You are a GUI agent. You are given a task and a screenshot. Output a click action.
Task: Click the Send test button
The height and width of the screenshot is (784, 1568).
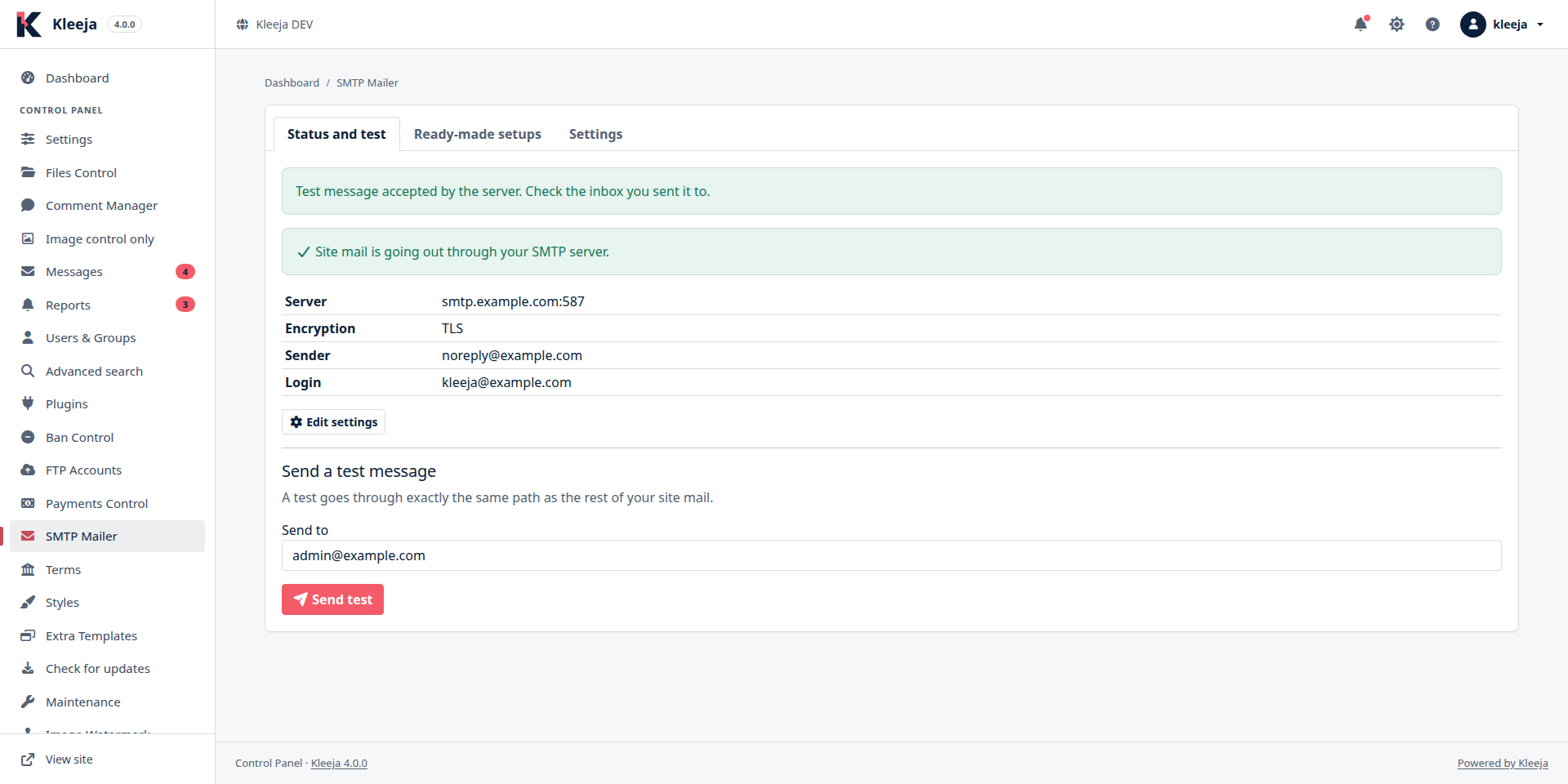[x=332, y=599]
